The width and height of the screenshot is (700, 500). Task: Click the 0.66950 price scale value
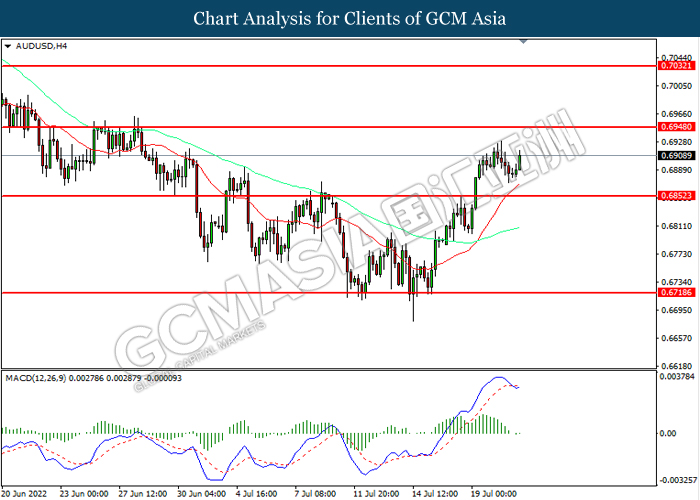[x=677, y=310]
